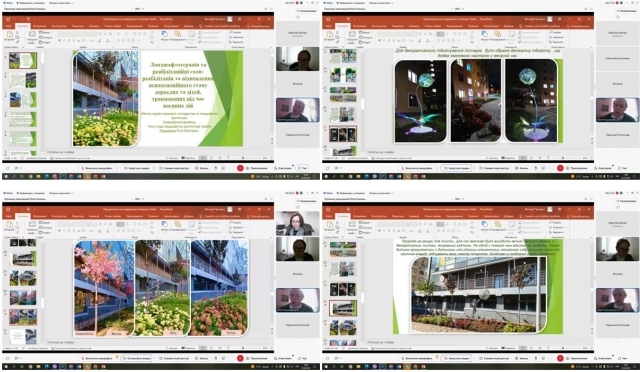Open microphone options arrow in title-slide window
The height and width of the screenshot is (372, 640).
(116, 168)
